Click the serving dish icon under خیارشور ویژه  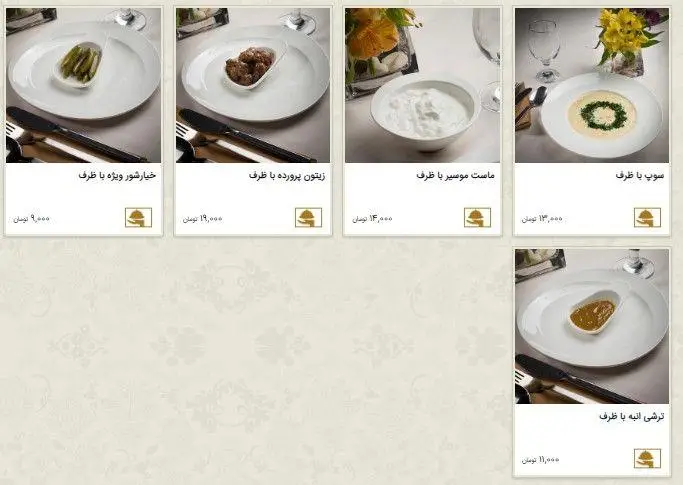[x=139, y=217]
